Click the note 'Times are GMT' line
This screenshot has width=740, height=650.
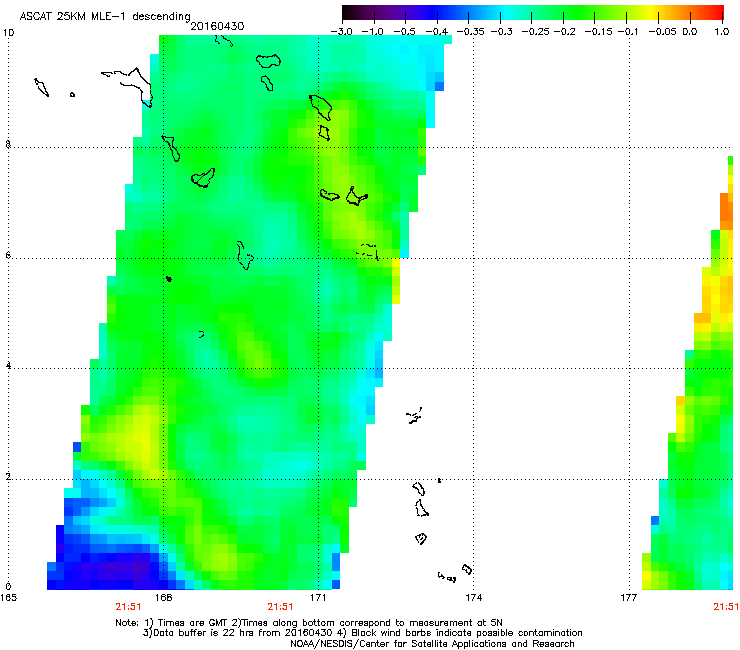click(309, 623)
